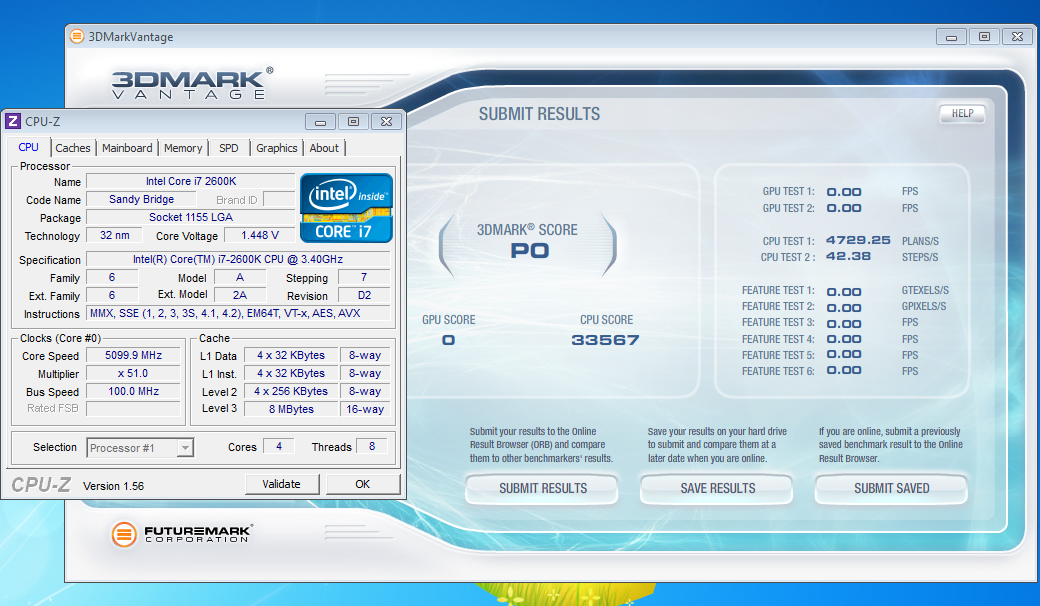Select the CPU tab in CPU-Z
This screenshot has height=606, width=1040.
point(29,147)
